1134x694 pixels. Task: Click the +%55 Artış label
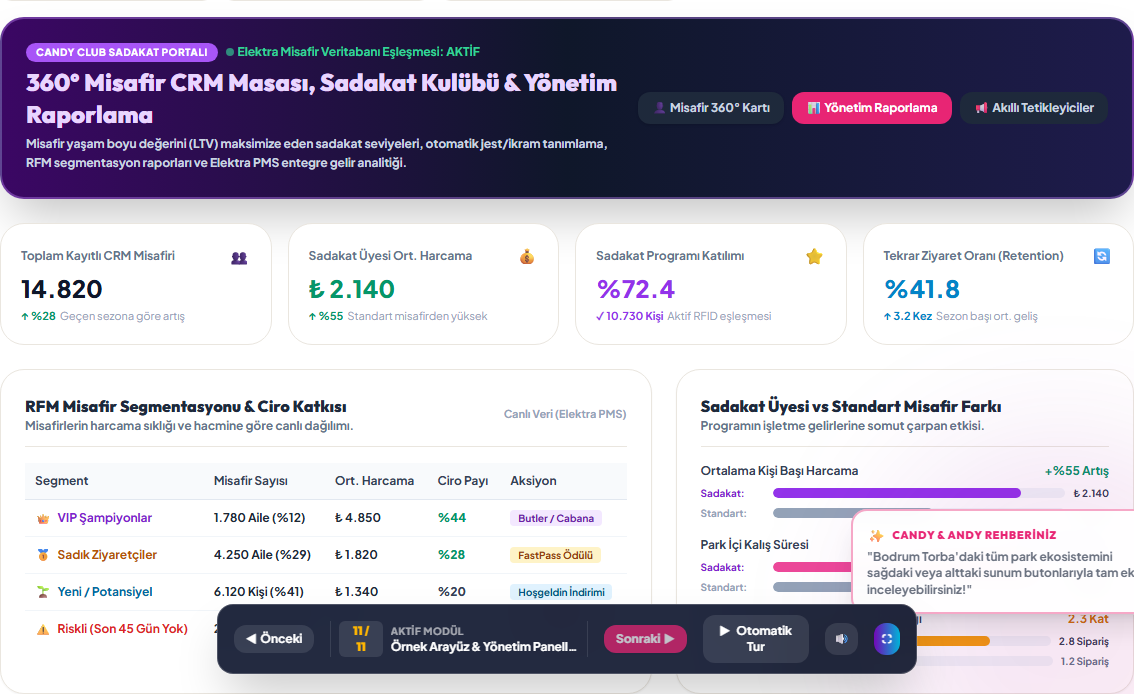(x=1076, y=471)
